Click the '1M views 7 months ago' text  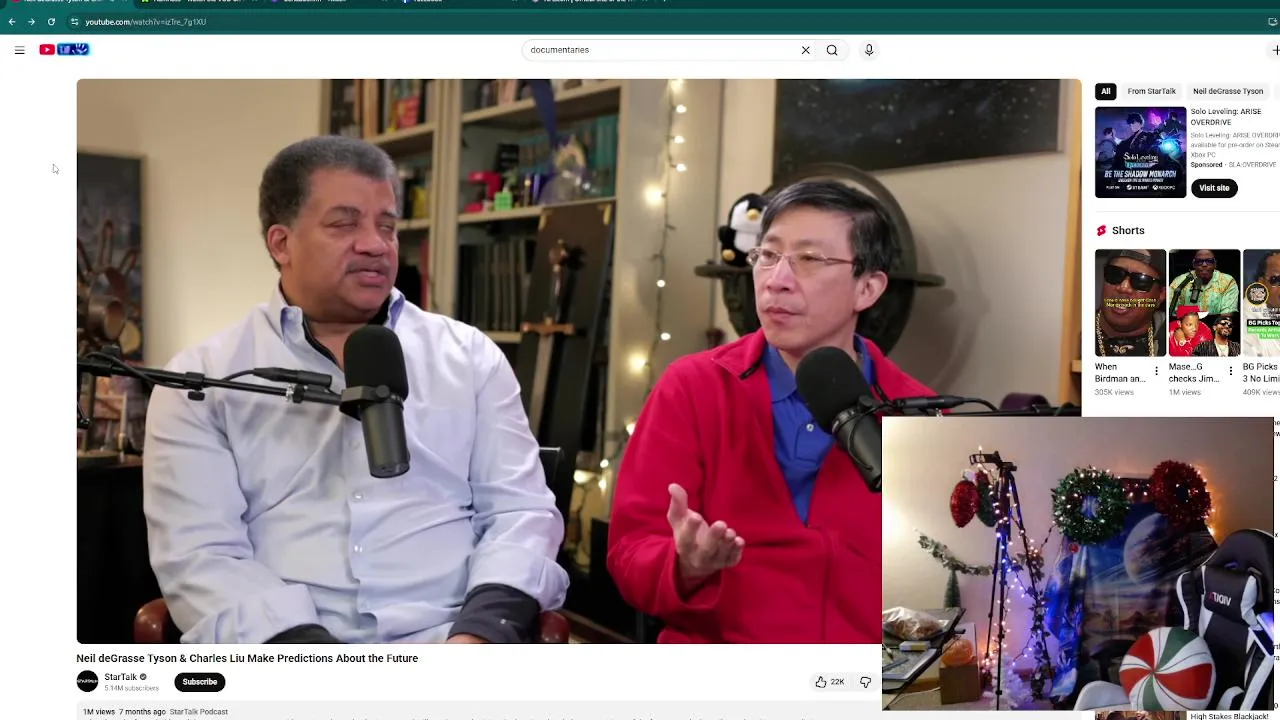click(x=124, y=712)
